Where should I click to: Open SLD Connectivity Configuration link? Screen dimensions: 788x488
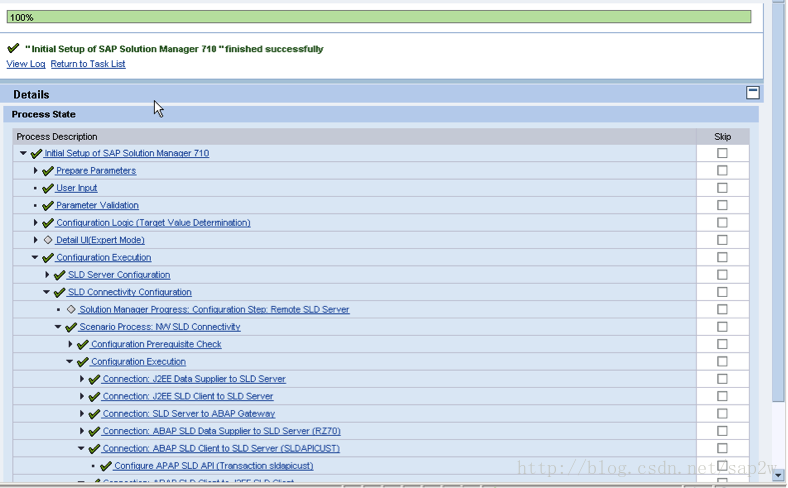click(x=130, y=291)
